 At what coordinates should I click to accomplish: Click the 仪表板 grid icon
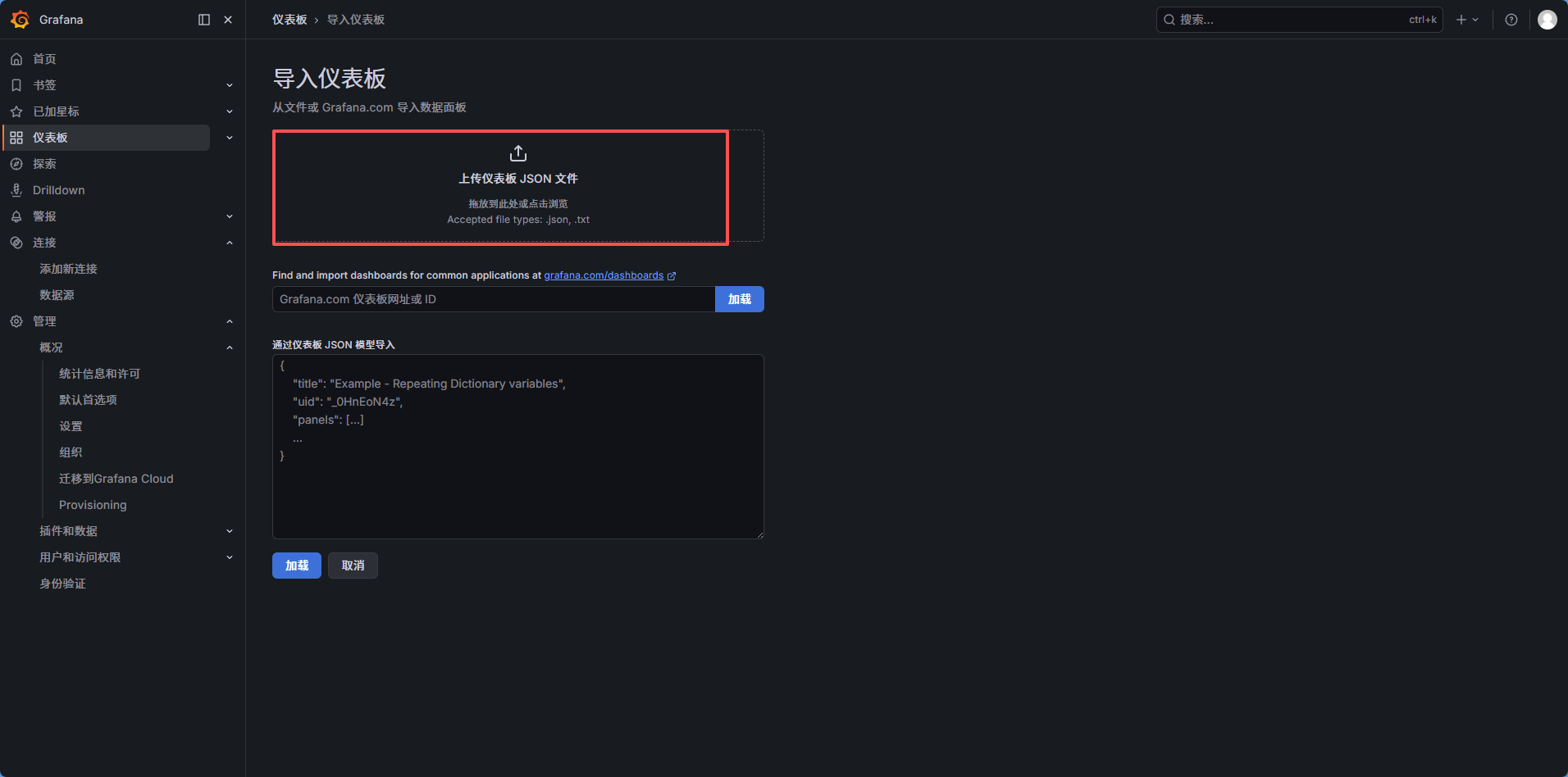pos(16,138)
